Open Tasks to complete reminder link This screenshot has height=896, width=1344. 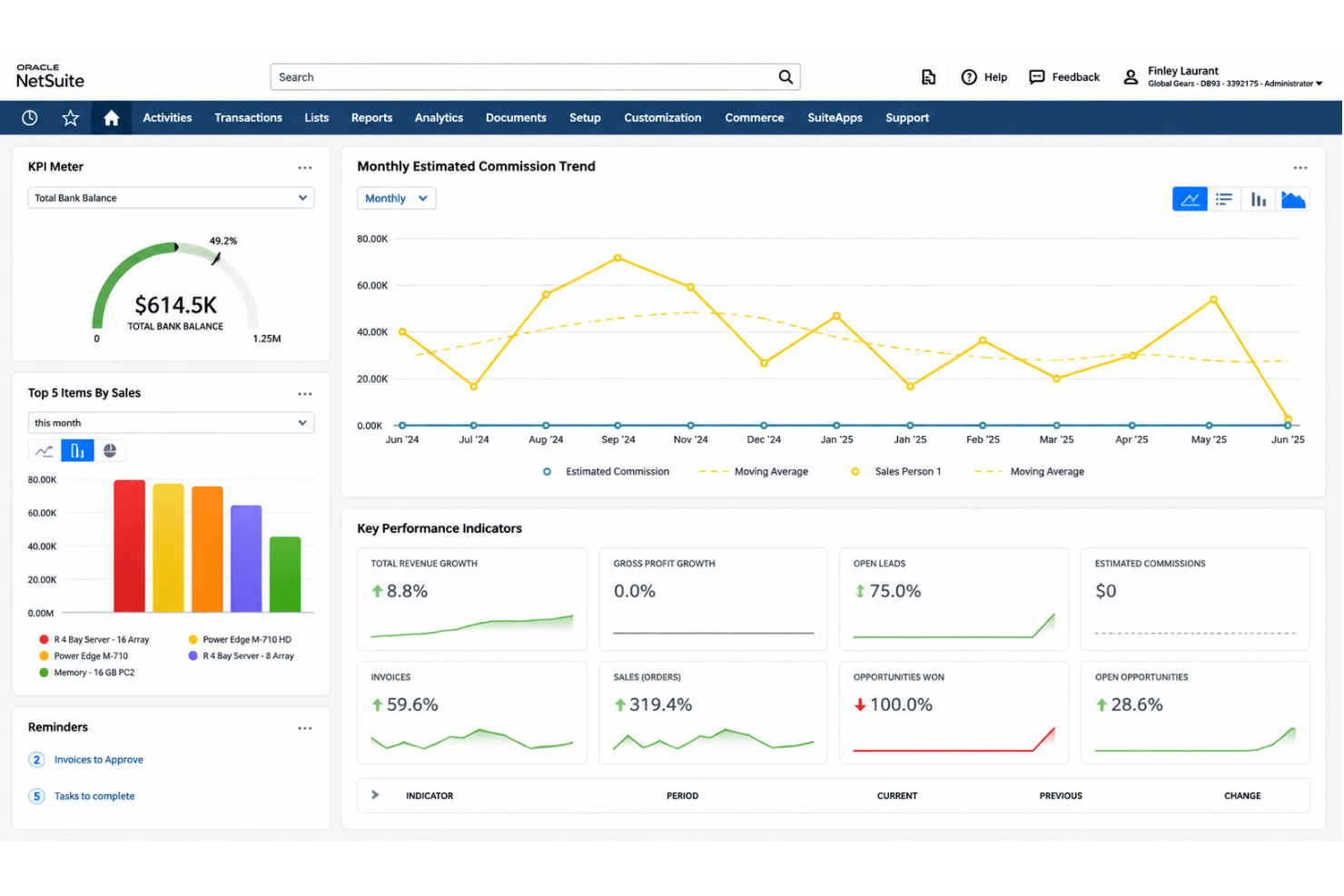tap(94, 796)
